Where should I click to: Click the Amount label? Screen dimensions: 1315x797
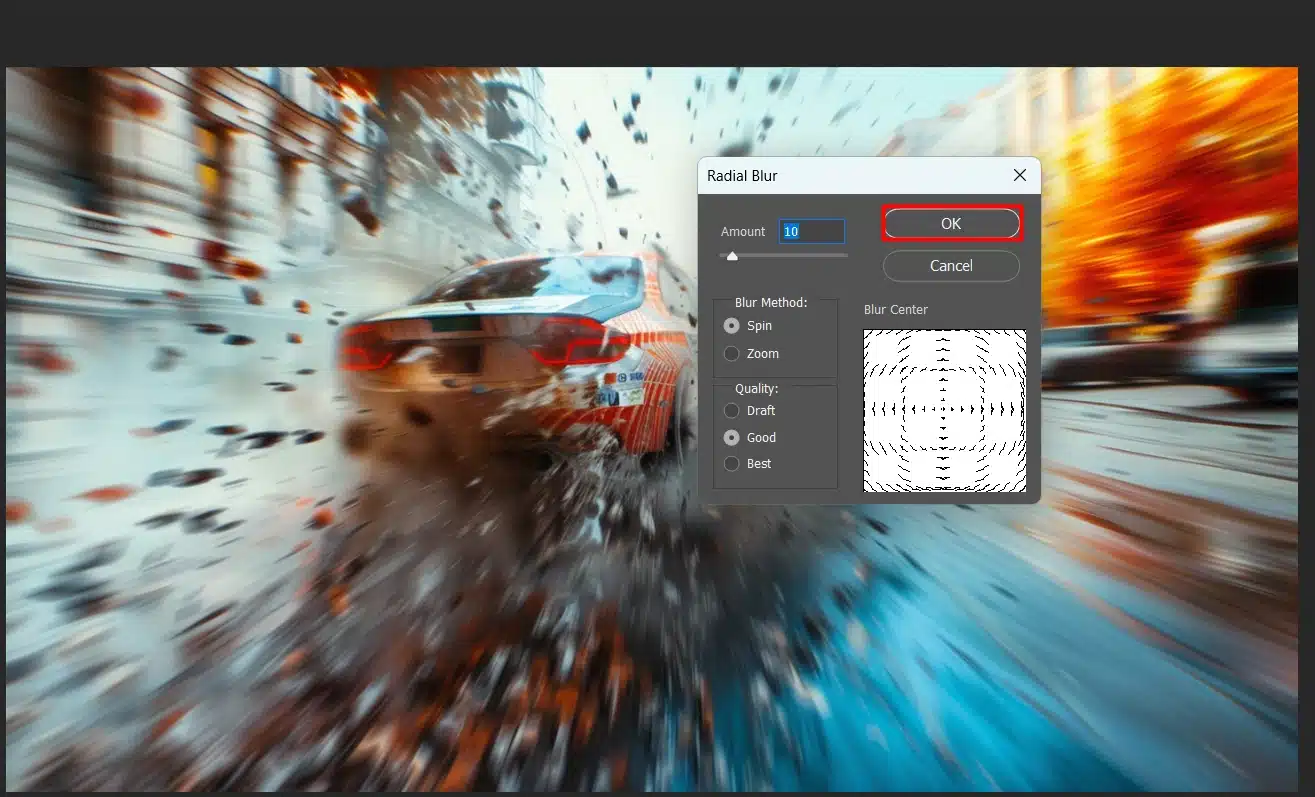pyautogui.click(x=743, y=232)
